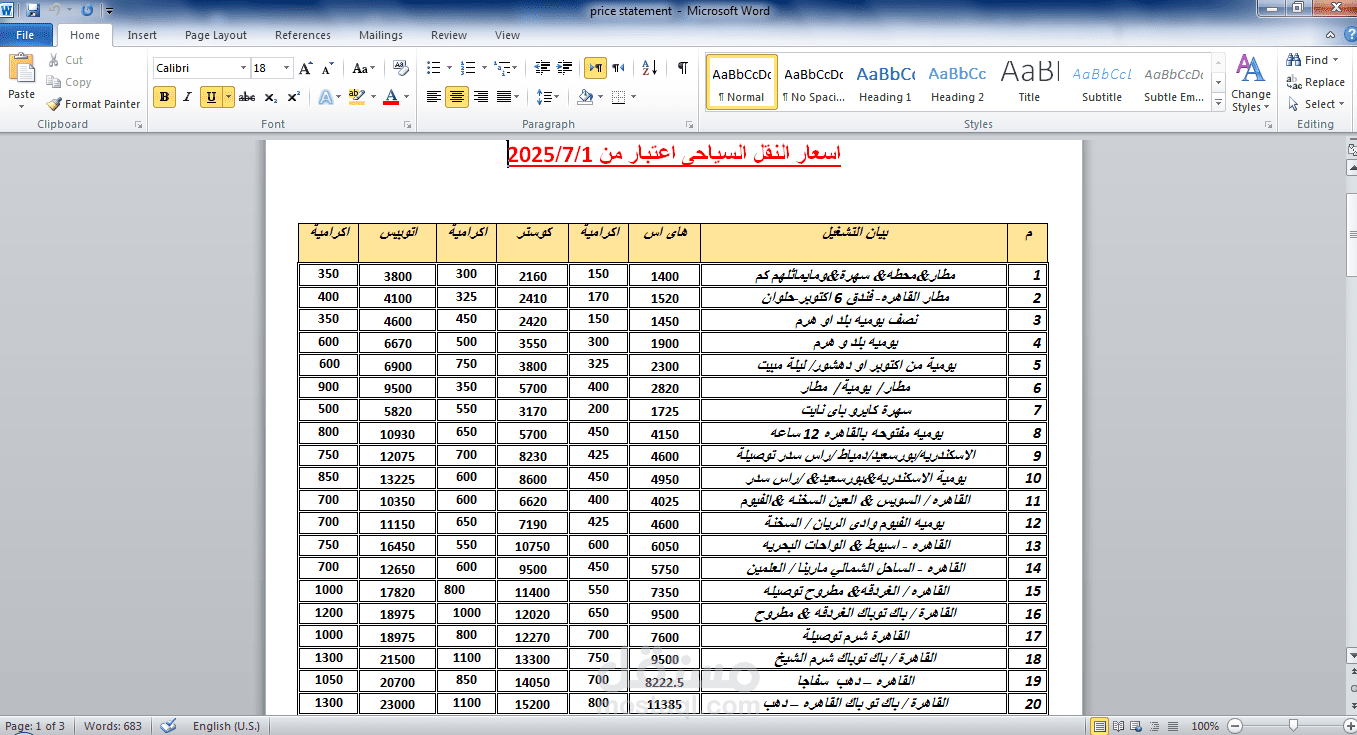
Task: Increase paragraph indent
Action: [x=565, y=68]
